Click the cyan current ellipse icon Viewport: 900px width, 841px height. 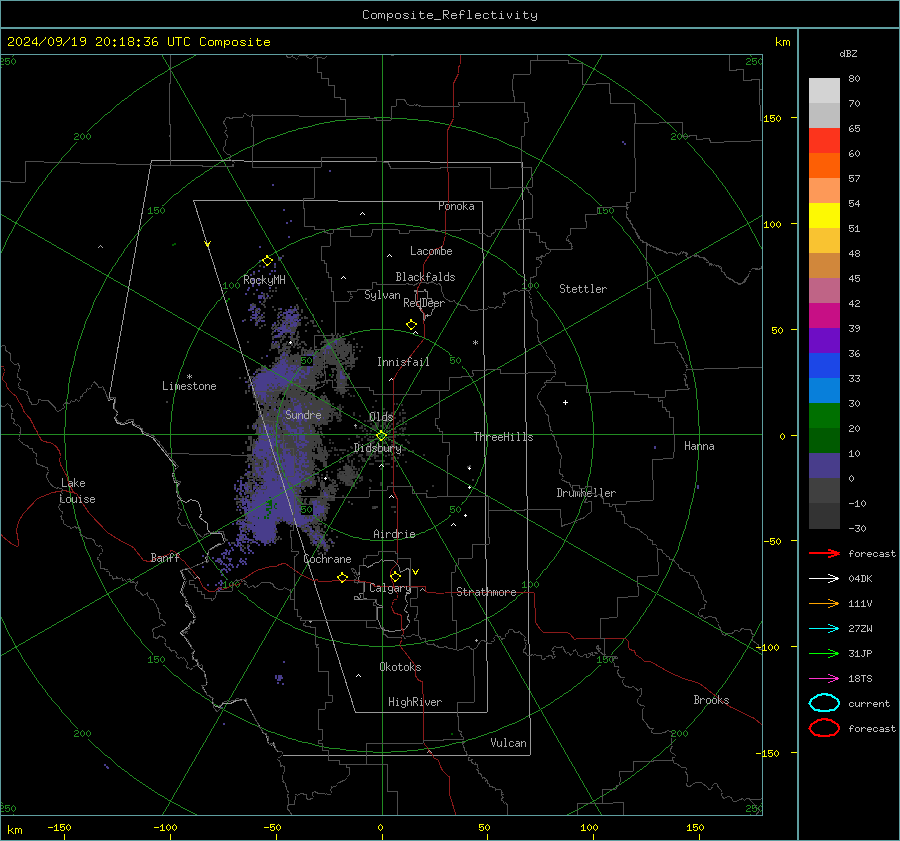[824, 703]
